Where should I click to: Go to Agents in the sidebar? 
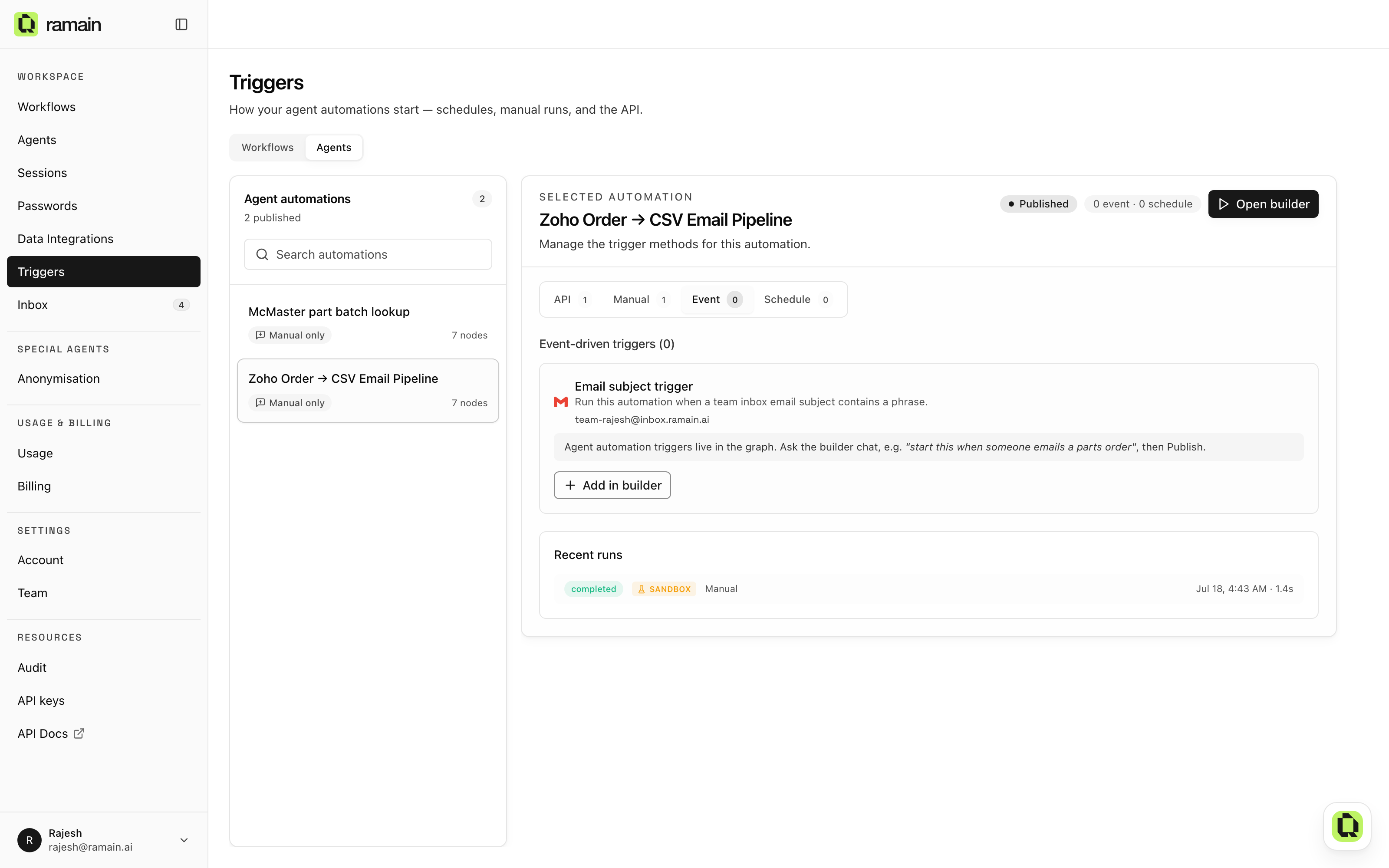click(103, 139)
